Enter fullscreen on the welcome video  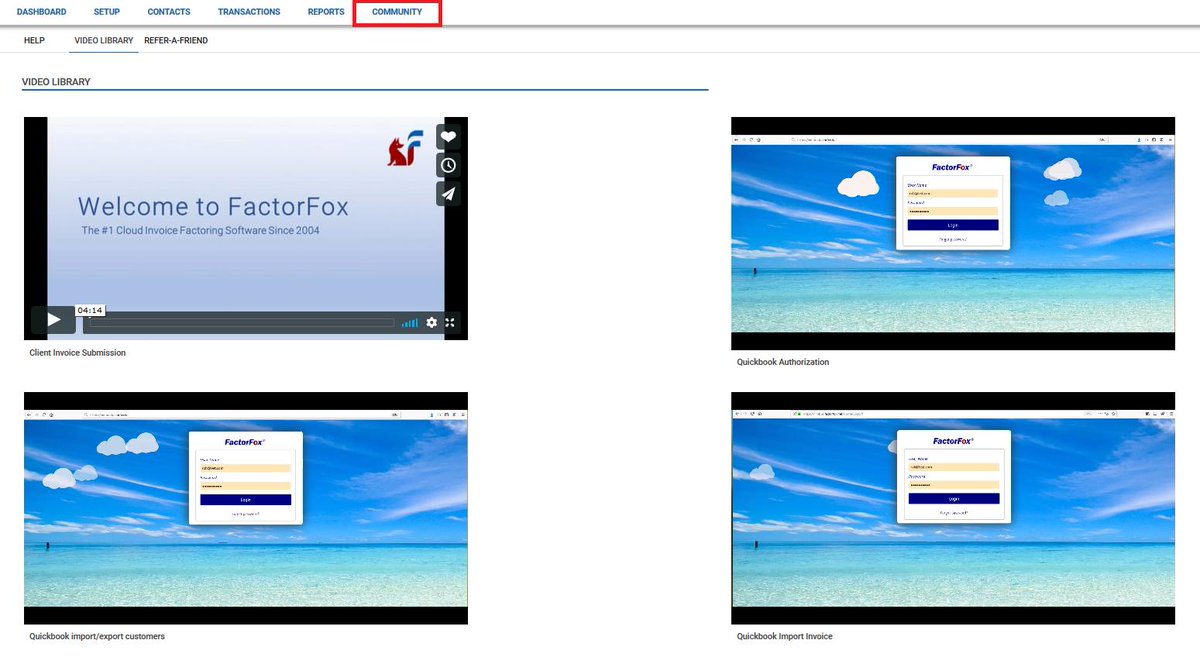pyautogui.click(x=450, y=322)
